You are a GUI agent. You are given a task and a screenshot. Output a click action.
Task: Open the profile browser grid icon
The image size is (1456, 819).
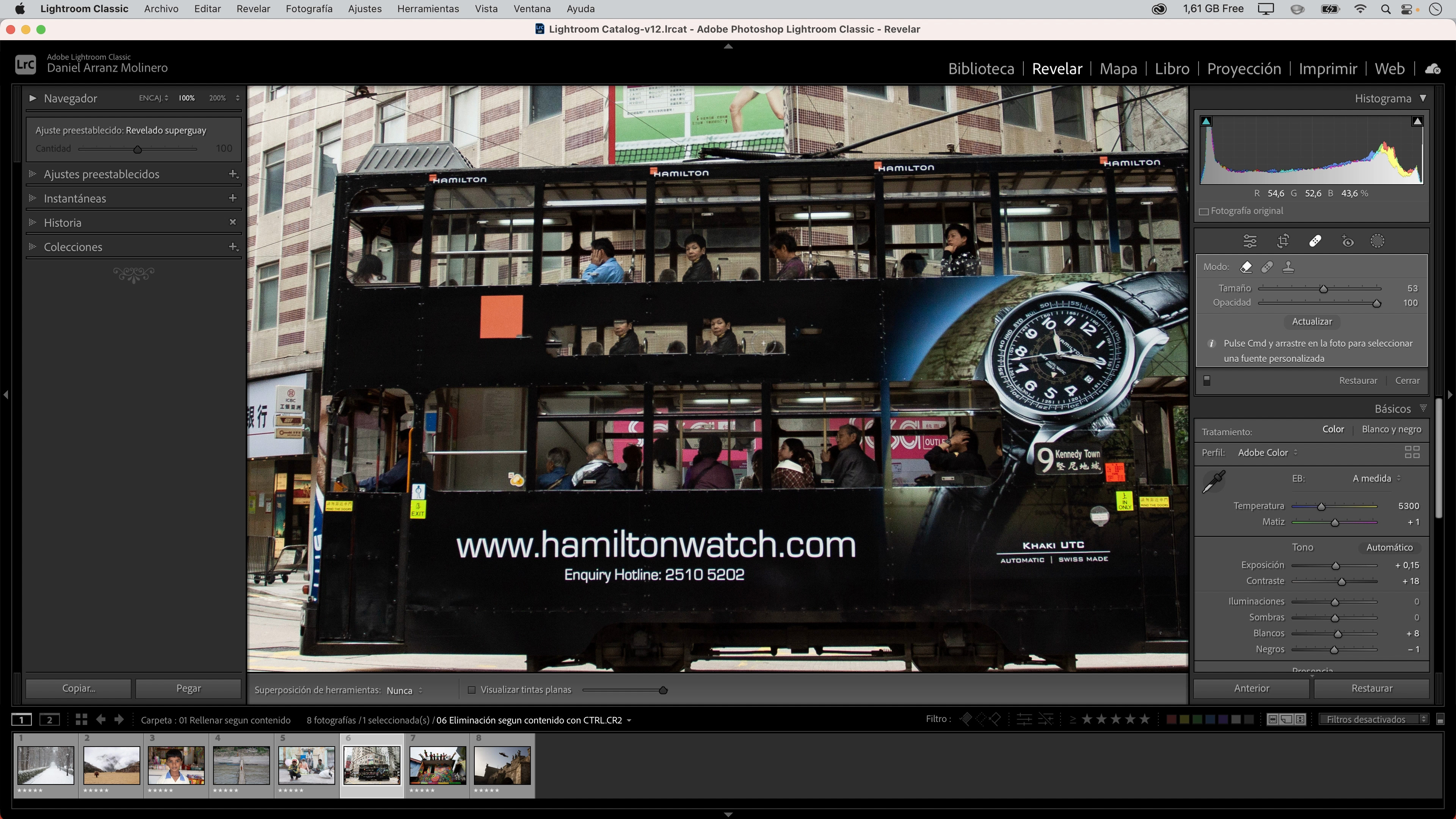pos(1412,452)
